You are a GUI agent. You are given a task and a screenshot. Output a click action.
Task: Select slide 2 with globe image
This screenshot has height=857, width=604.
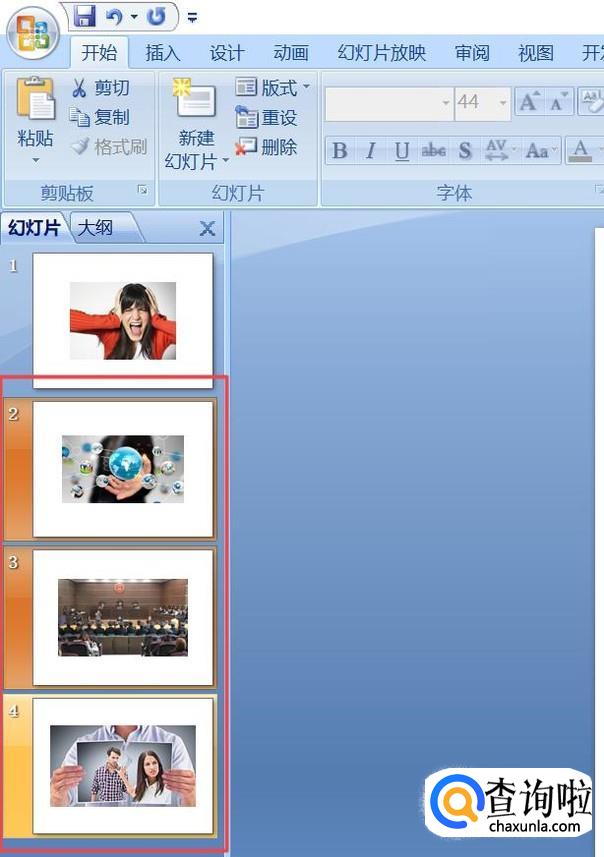tap(123, 469)
